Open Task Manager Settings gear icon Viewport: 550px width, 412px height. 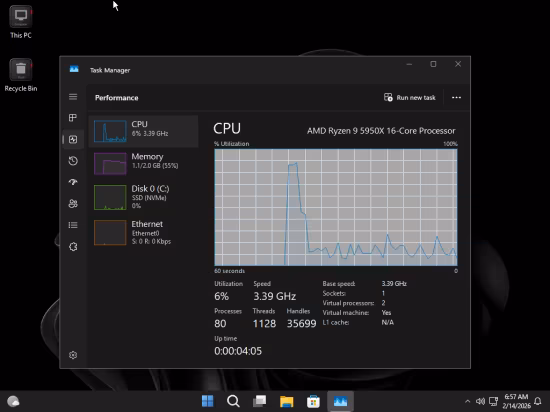[x=73, y=355]
